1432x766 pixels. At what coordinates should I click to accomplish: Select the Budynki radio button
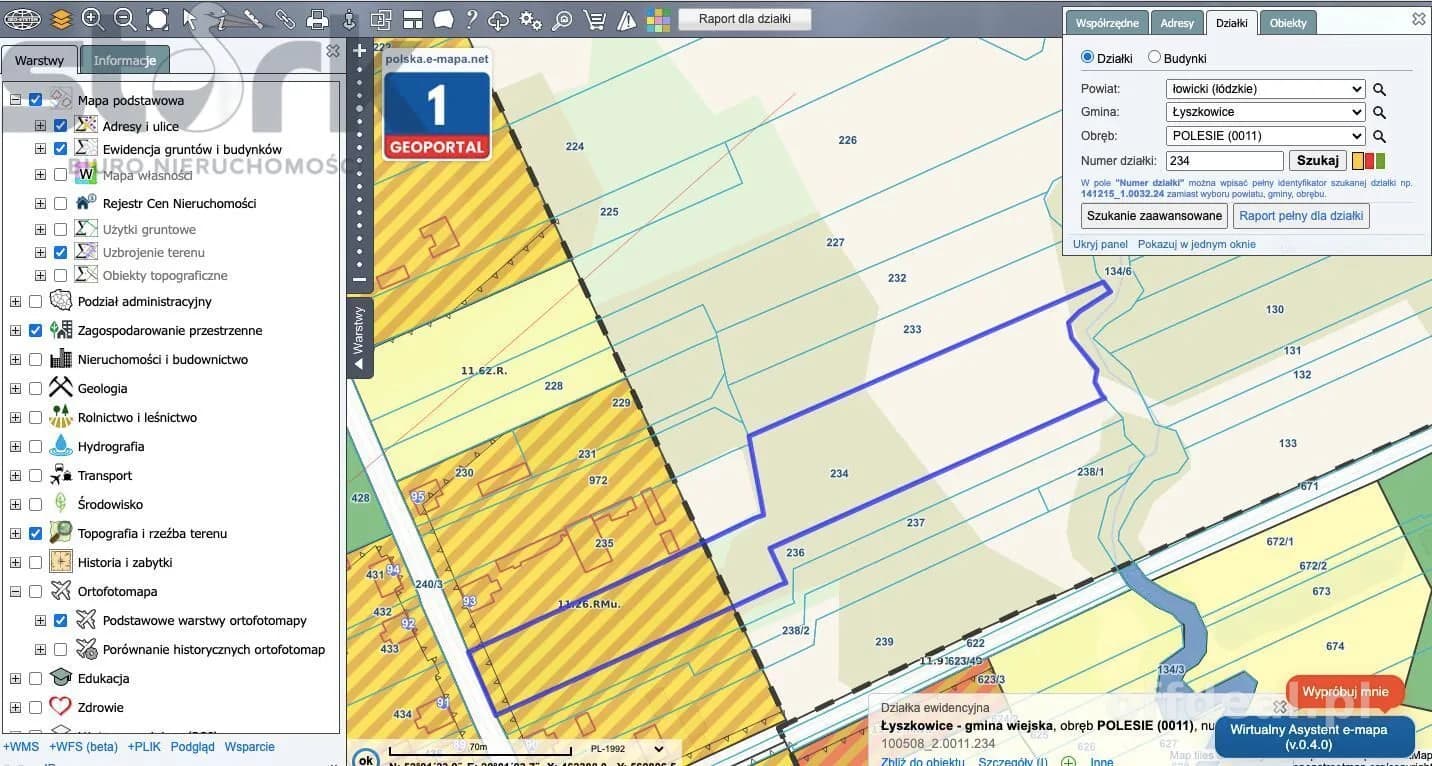coord(1154,58)
